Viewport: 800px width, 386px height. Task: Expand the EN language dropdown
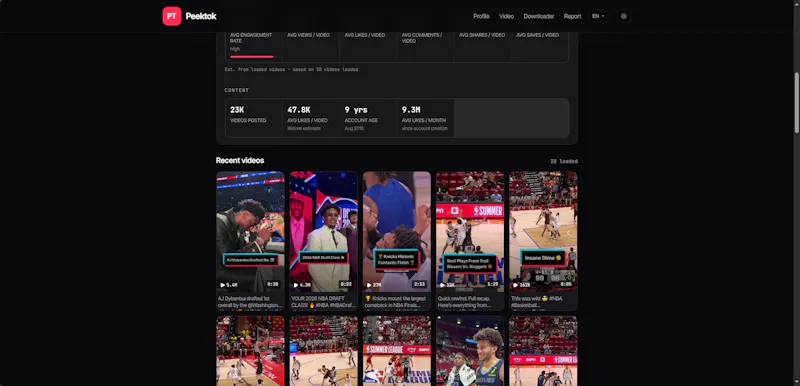[598, 16]
